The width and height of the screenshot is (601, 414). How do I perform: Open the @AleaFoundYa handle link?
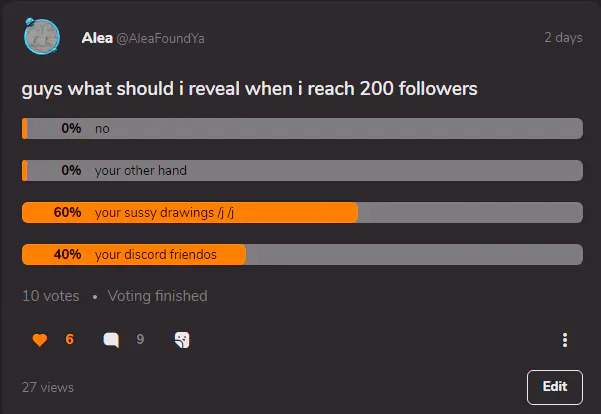tap(160, 38)
